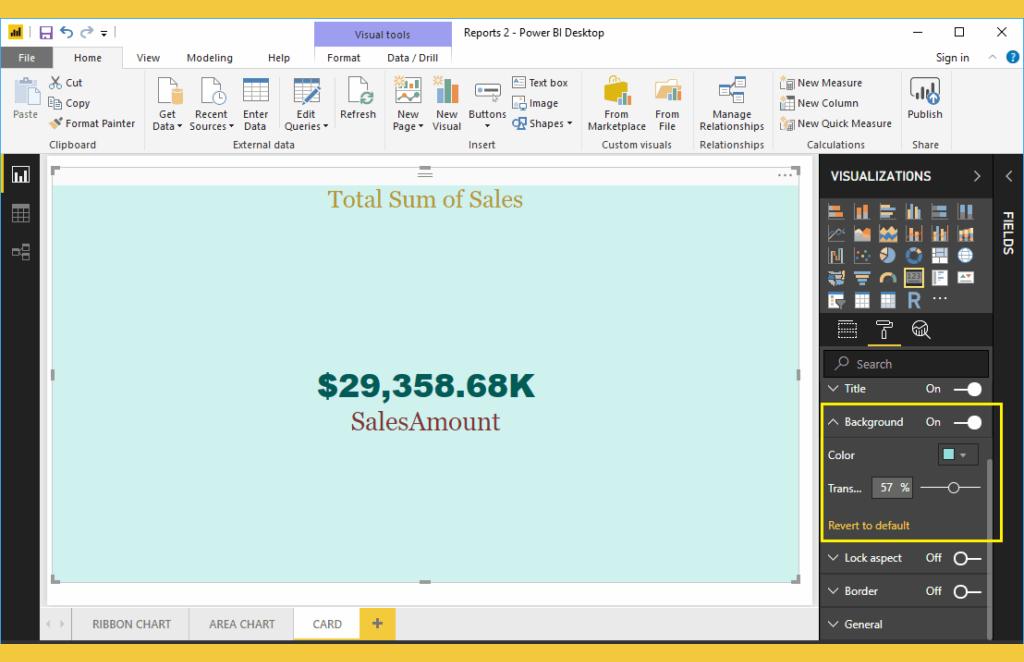
Task: Select the R script visual
Action: pyautogui.click(x=913, y=300)
